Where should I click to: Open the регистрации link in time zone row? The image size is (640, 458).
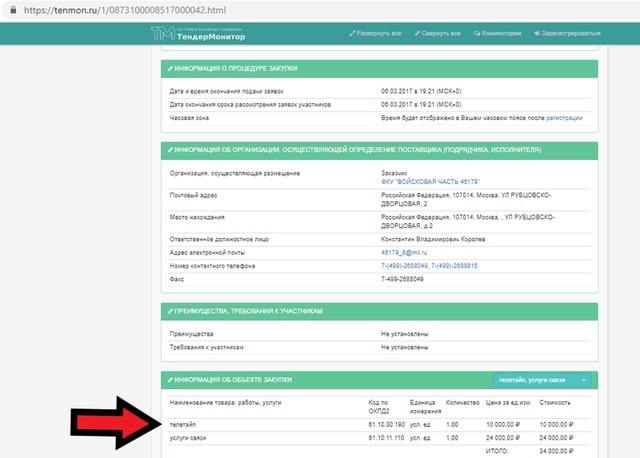coord(564,118)
